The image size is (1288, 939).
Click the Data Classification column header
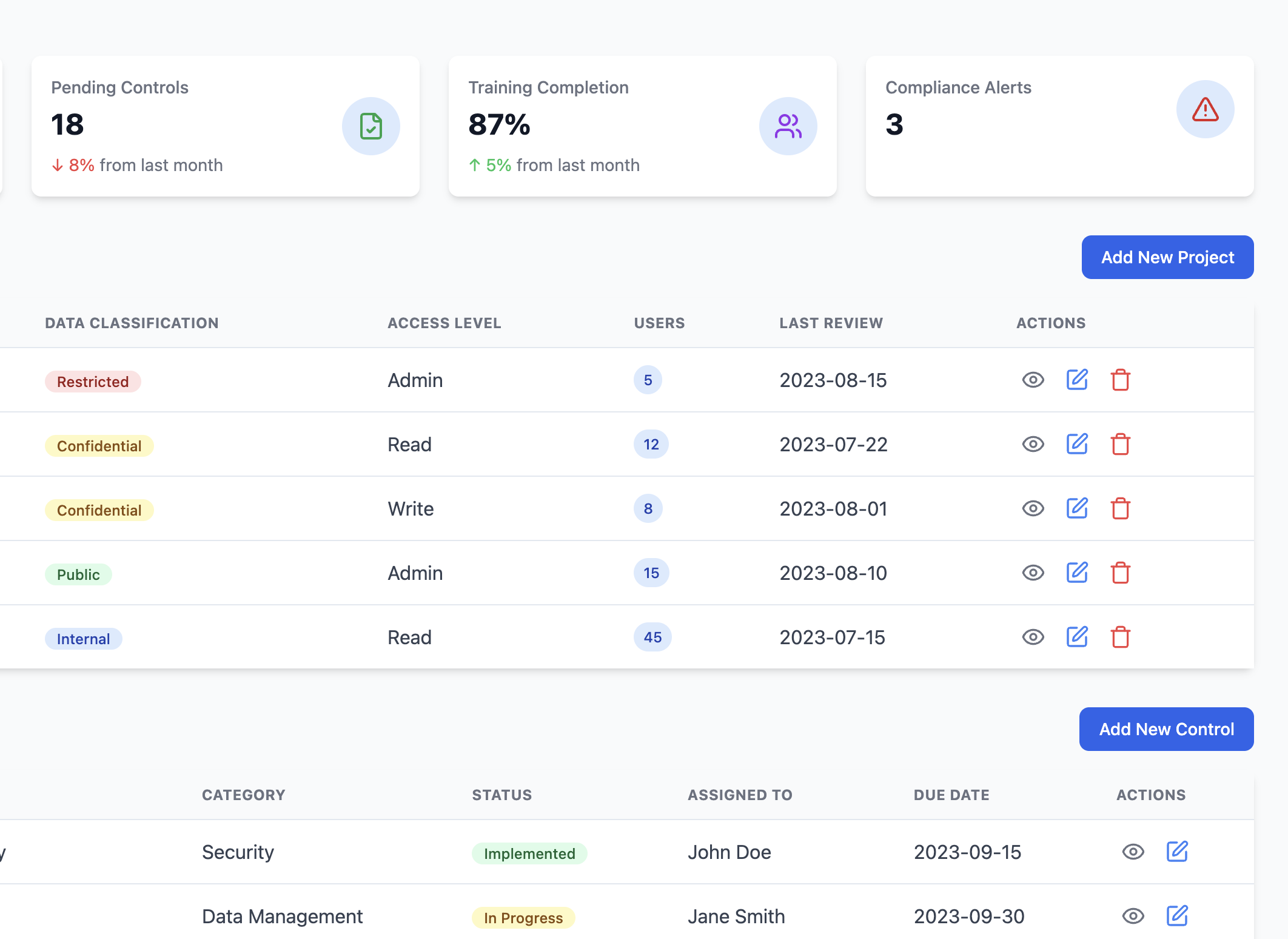(132, 323)
